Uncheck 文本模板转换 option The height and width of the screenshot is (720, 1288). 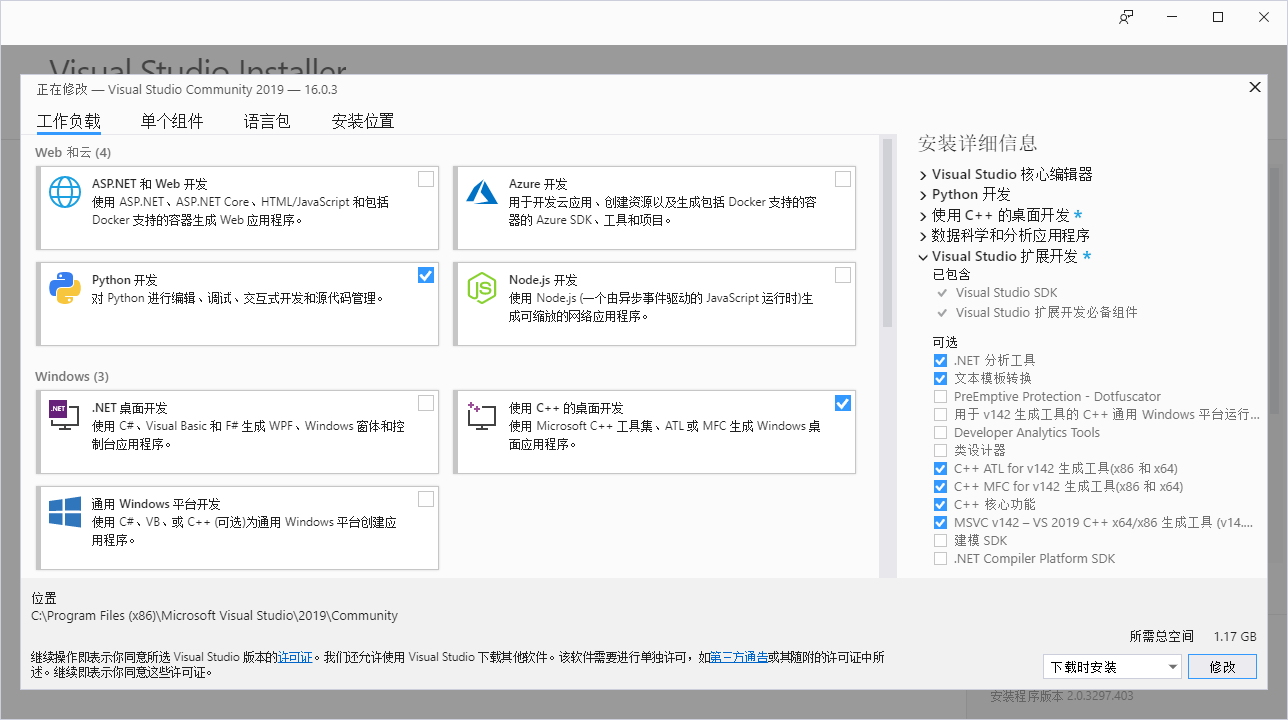tap(940, 378)
